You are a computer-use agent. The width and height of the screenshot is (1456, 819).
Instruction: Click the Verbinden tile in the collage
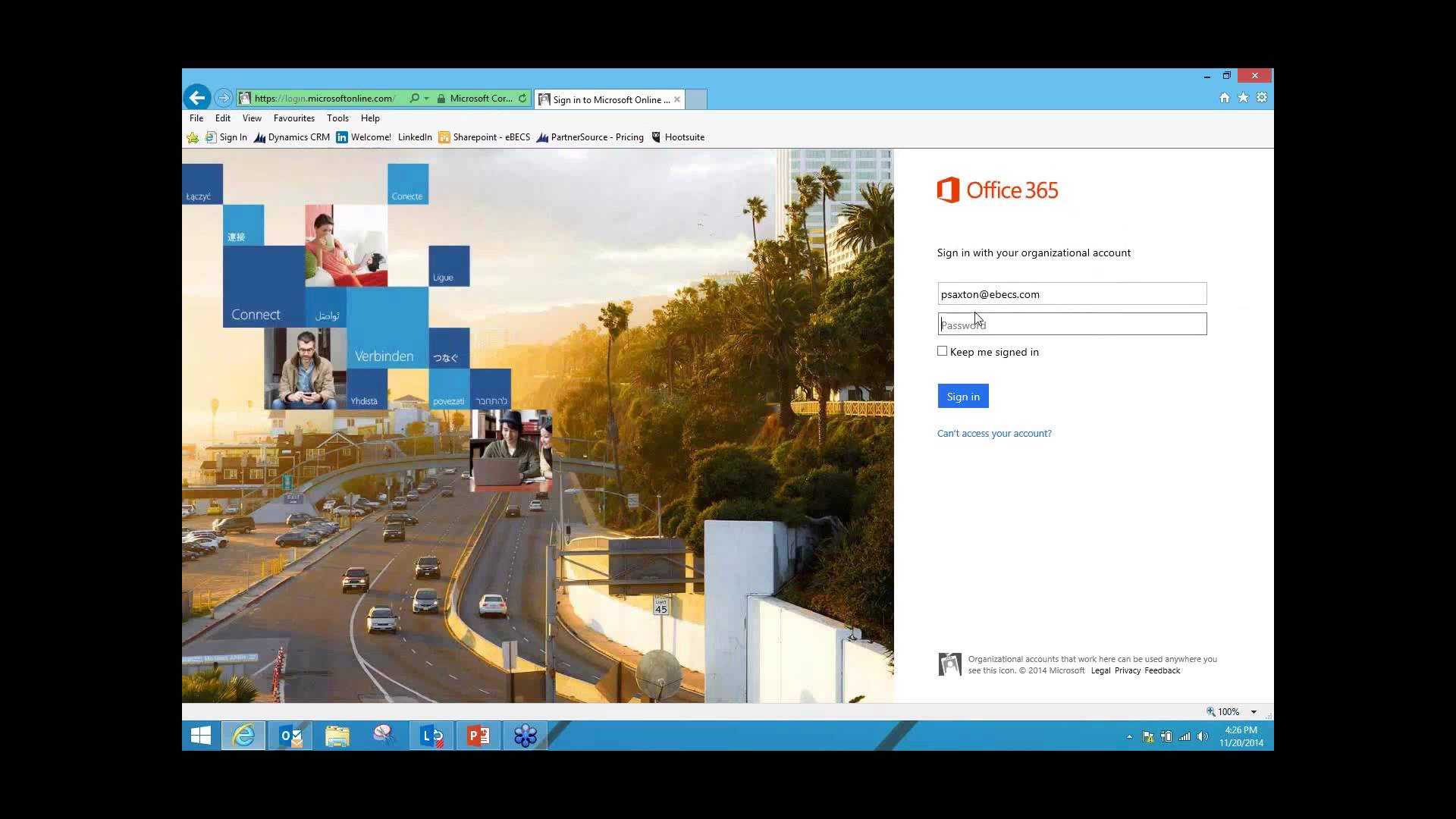tap(388, 328)
